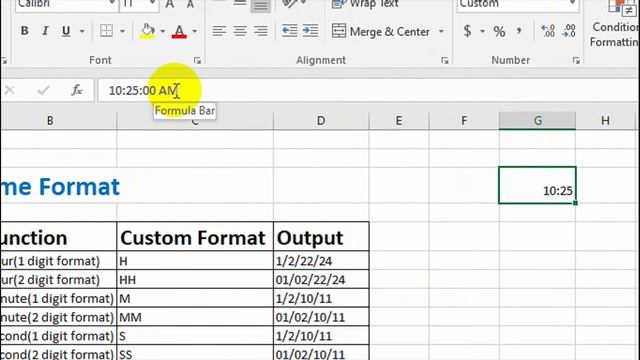This screenshot has height=360, width=640.
Task: Align text left
Action: (x=219, y=31)
